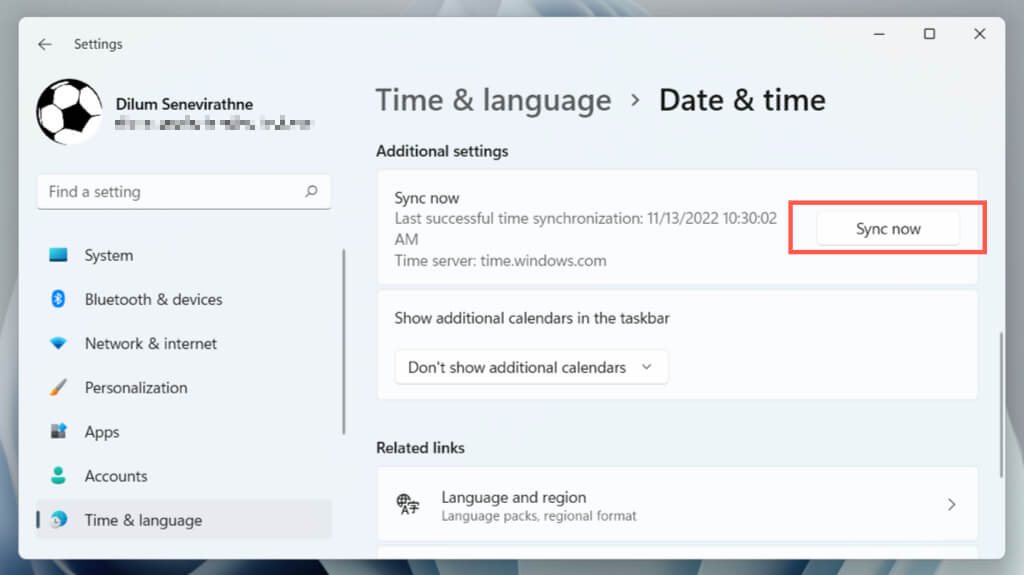Click the sidebar navigation scrollbar
The image size is (1024, 575).
[x=344, y=340]
